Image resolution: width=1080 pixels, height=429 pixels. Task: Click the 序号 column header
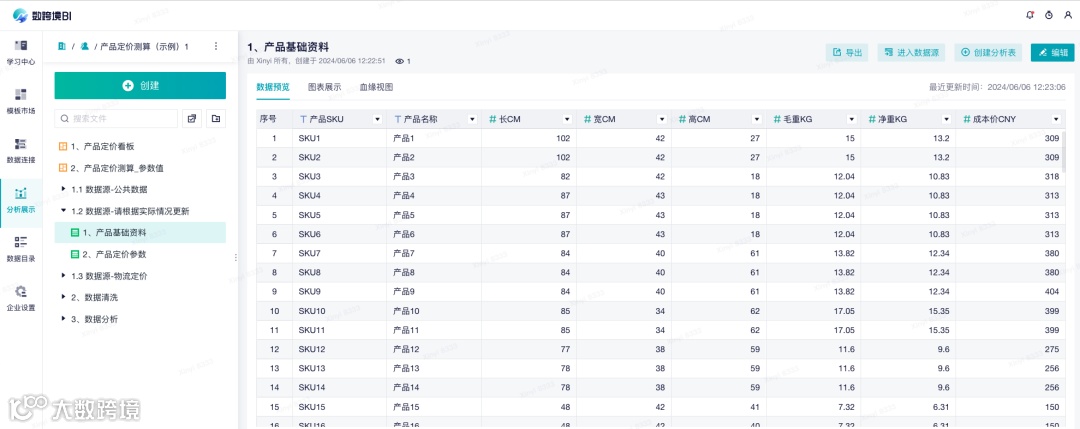[274, 119]
